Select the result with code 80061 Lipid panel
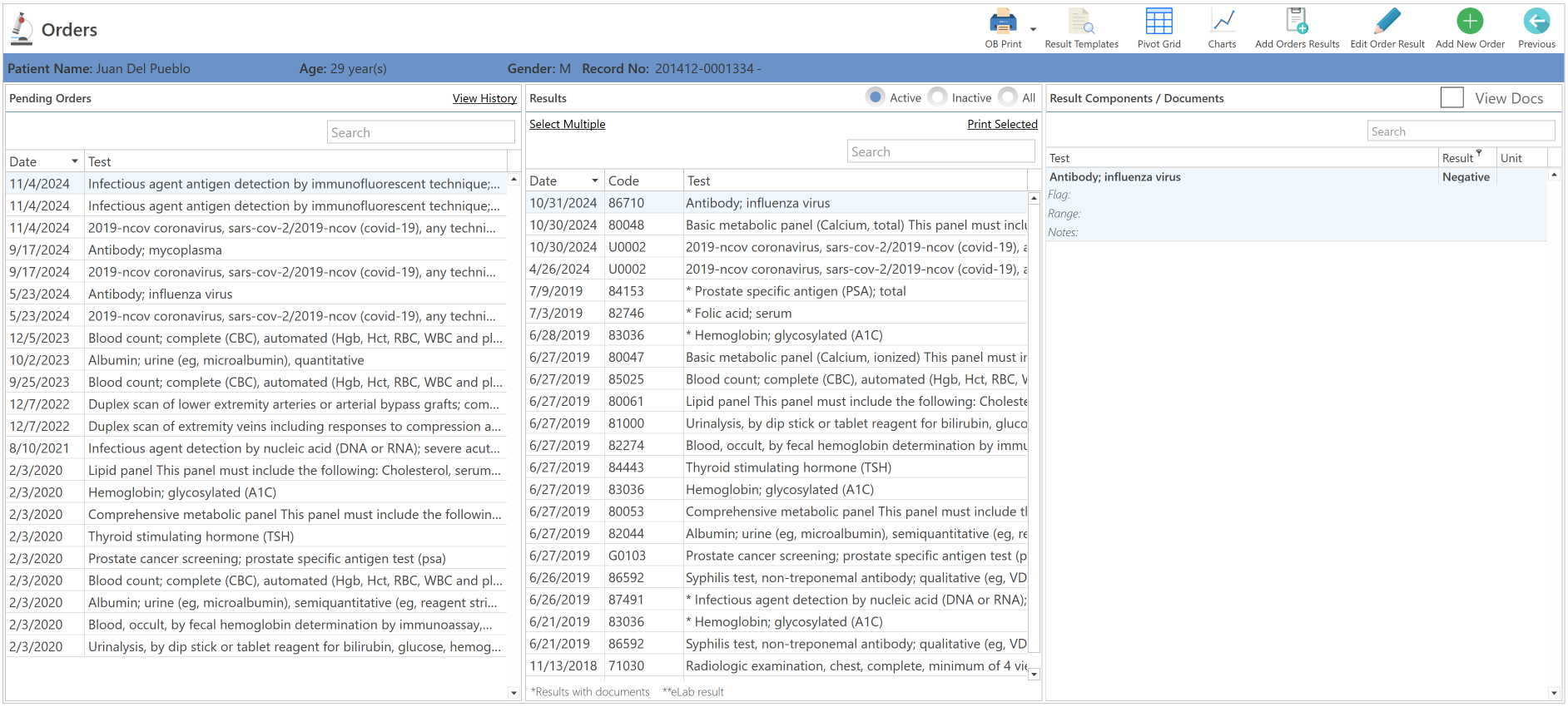Screen dimensions: 1568x707 pyautogui.click(x=777, y=401)
